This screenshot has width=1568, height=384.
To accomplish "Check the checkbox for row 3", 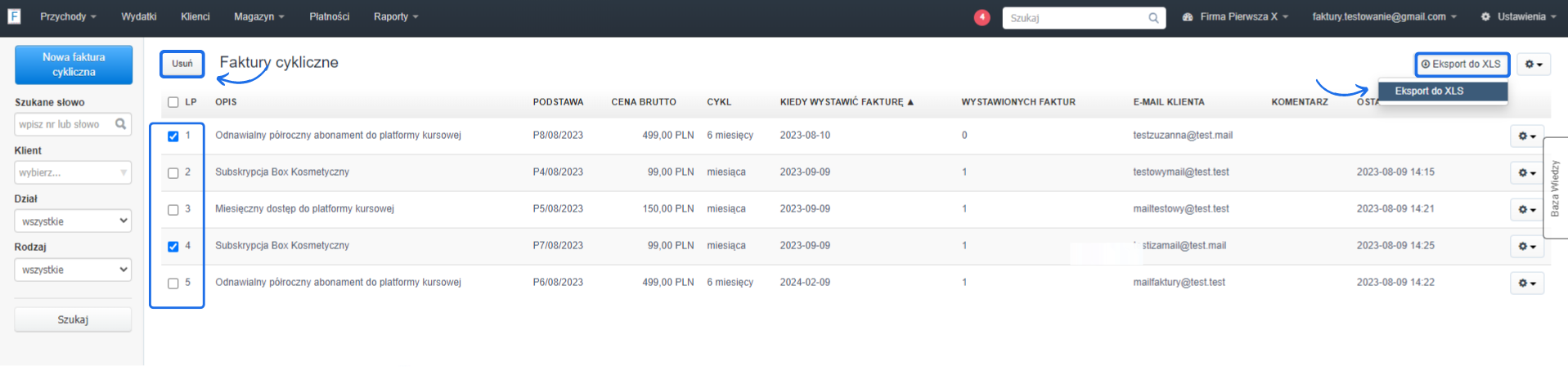I will 173,210.
